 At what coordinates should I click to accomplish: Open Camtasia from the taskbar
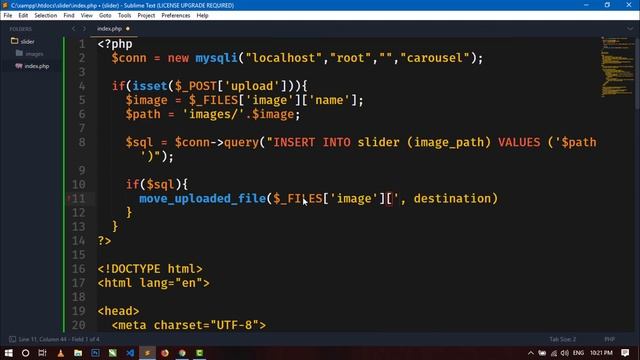click(200, 353)
